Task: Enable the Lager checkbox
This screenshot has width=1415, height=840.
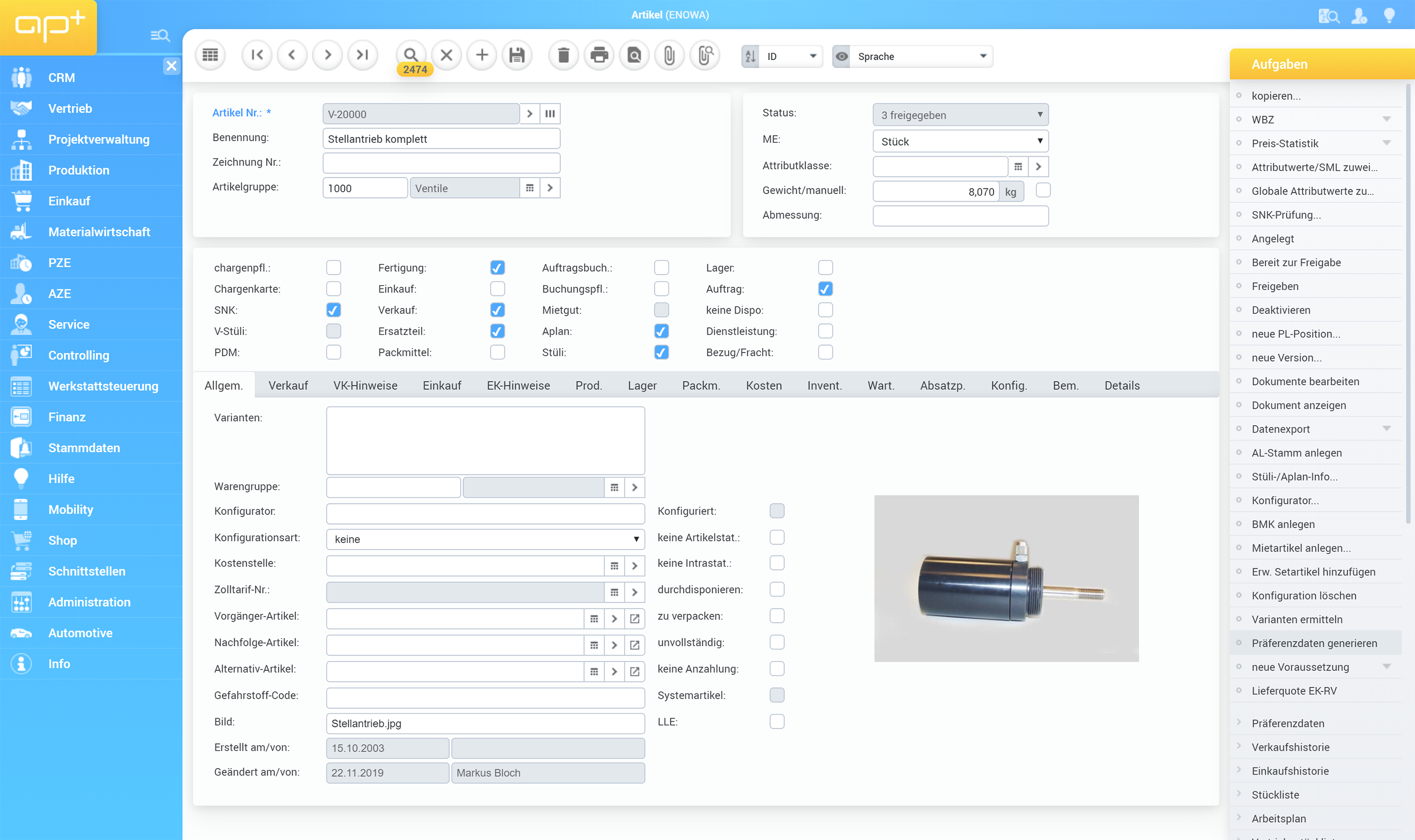Action: pyautogui.click(x=825, y=268)
